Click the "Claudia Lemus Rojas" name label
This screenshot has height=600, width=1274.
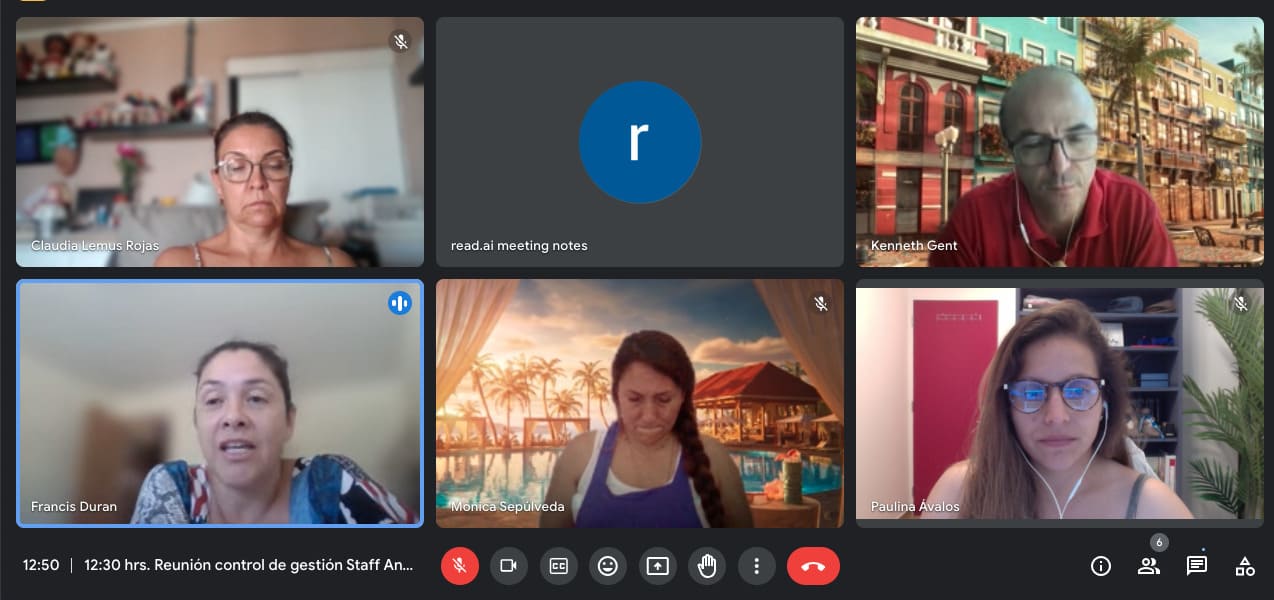(x=95, y=245)
